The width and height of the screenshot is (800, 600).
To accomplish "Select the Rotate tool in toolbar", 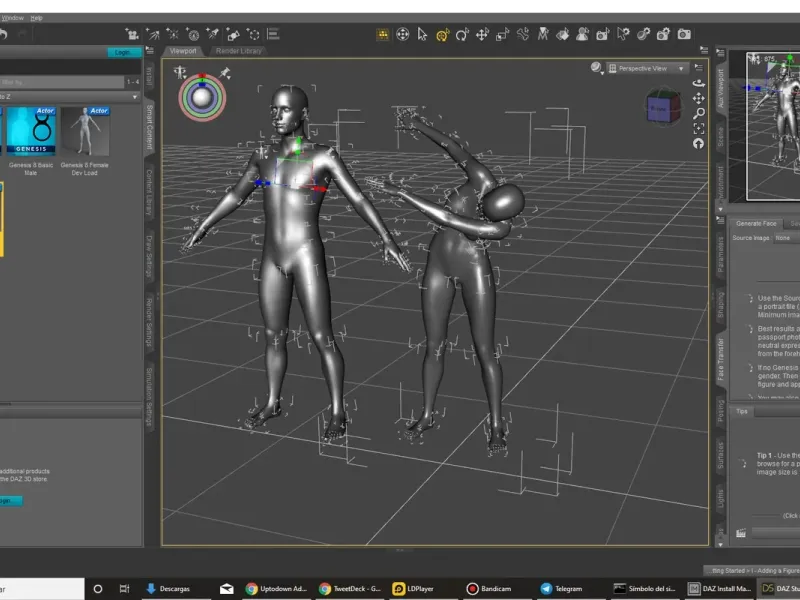I will (x=461, y=34).
